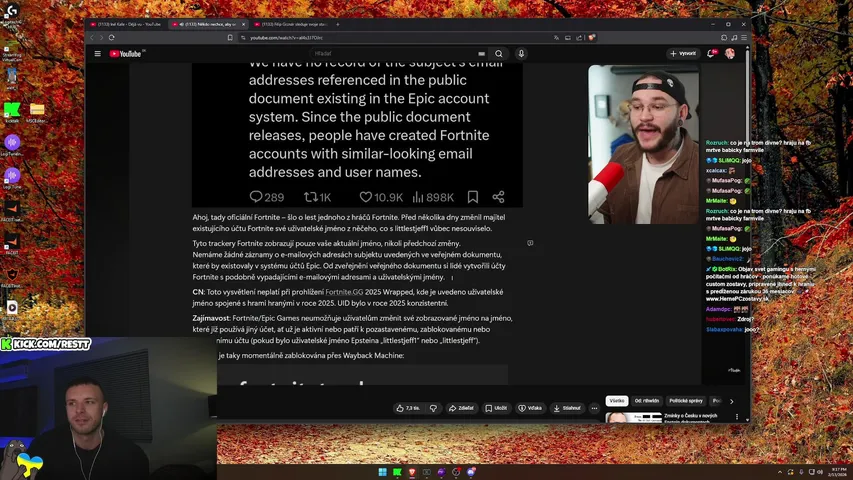
Task: Open the Brave browser taskbar icon
Action: point(412,472)
